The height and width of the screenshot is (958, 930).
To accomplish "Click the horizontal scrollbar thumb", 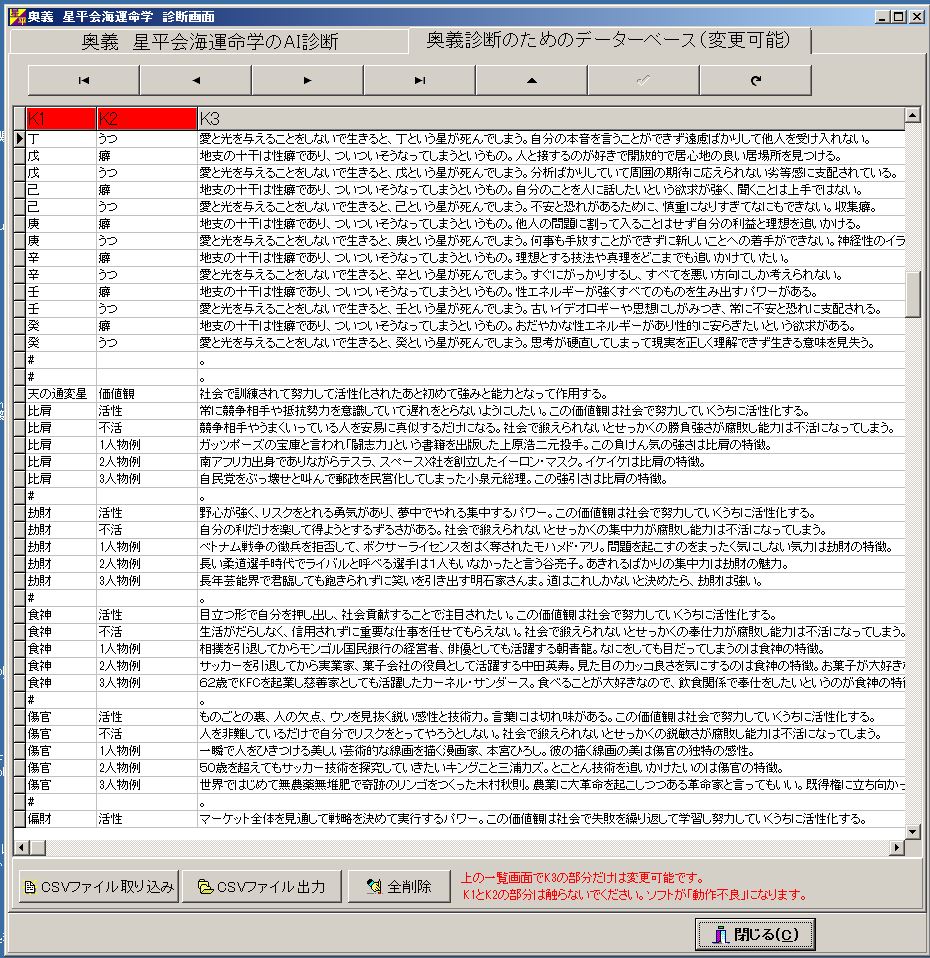I will click(x=38, y=847).
